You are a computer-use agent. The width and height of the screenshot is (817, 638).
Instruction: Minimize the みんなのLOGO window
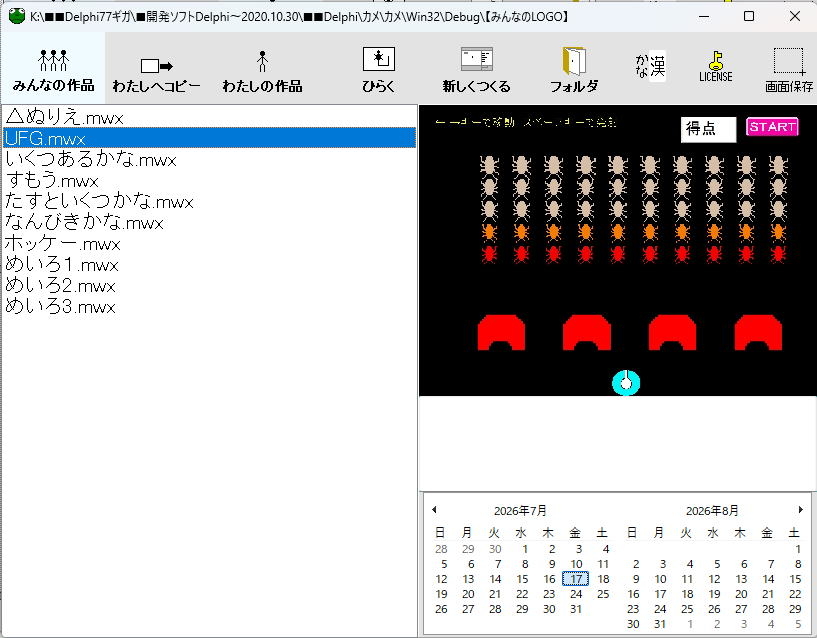point(704,16)
